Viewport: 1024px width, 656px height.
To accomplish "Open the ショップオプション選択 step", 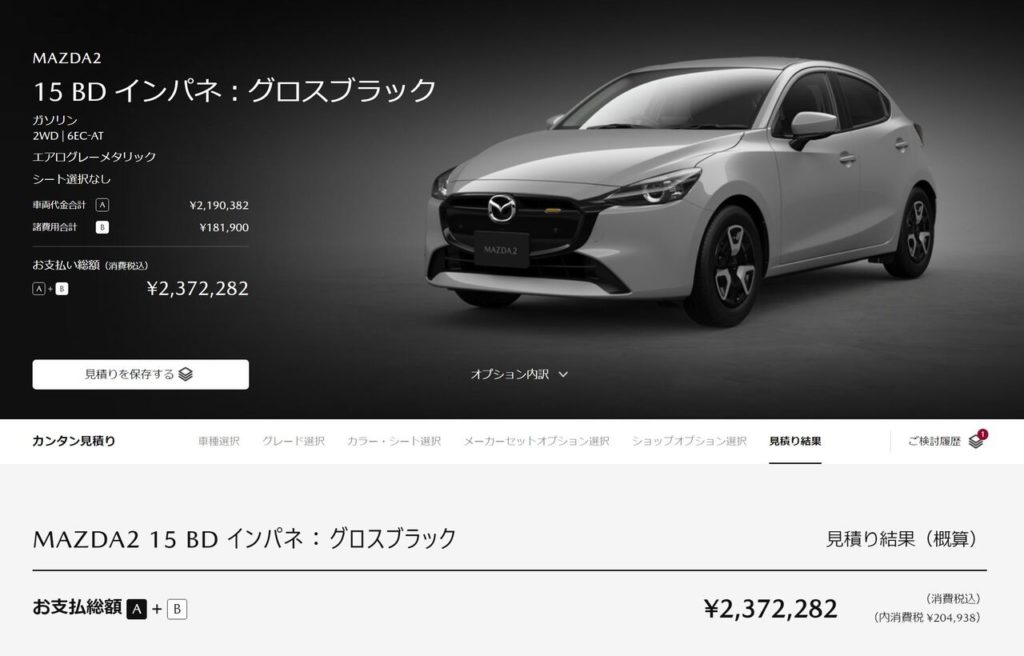I will 689,441.
